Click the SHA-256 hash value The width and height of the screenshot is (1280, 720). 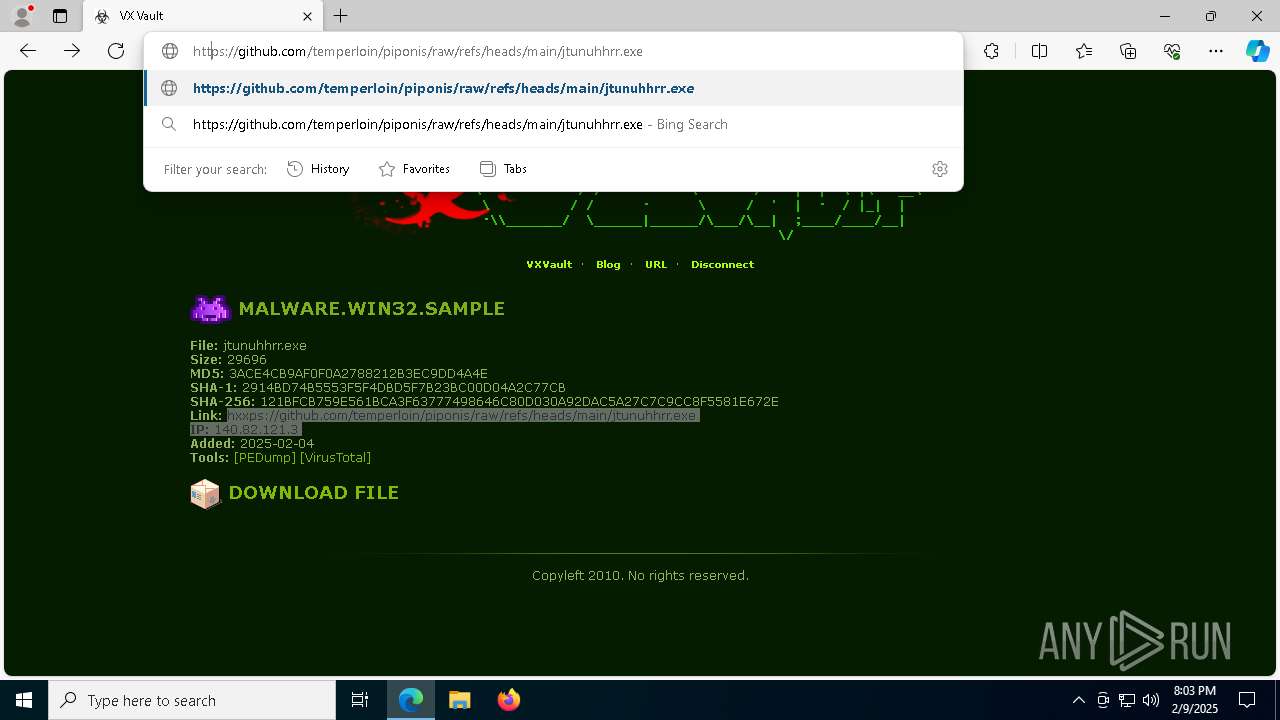[519, 401]
